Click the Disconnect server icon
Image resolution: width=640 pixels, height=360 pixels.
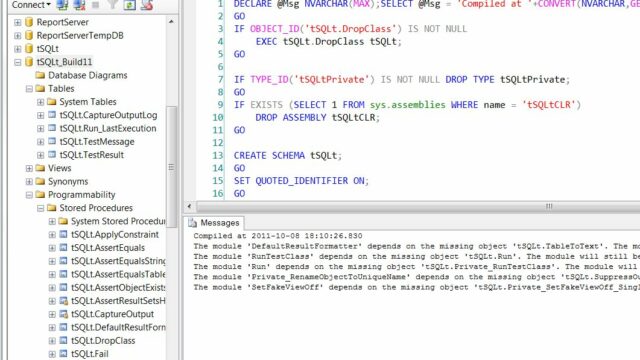(79, 4)
